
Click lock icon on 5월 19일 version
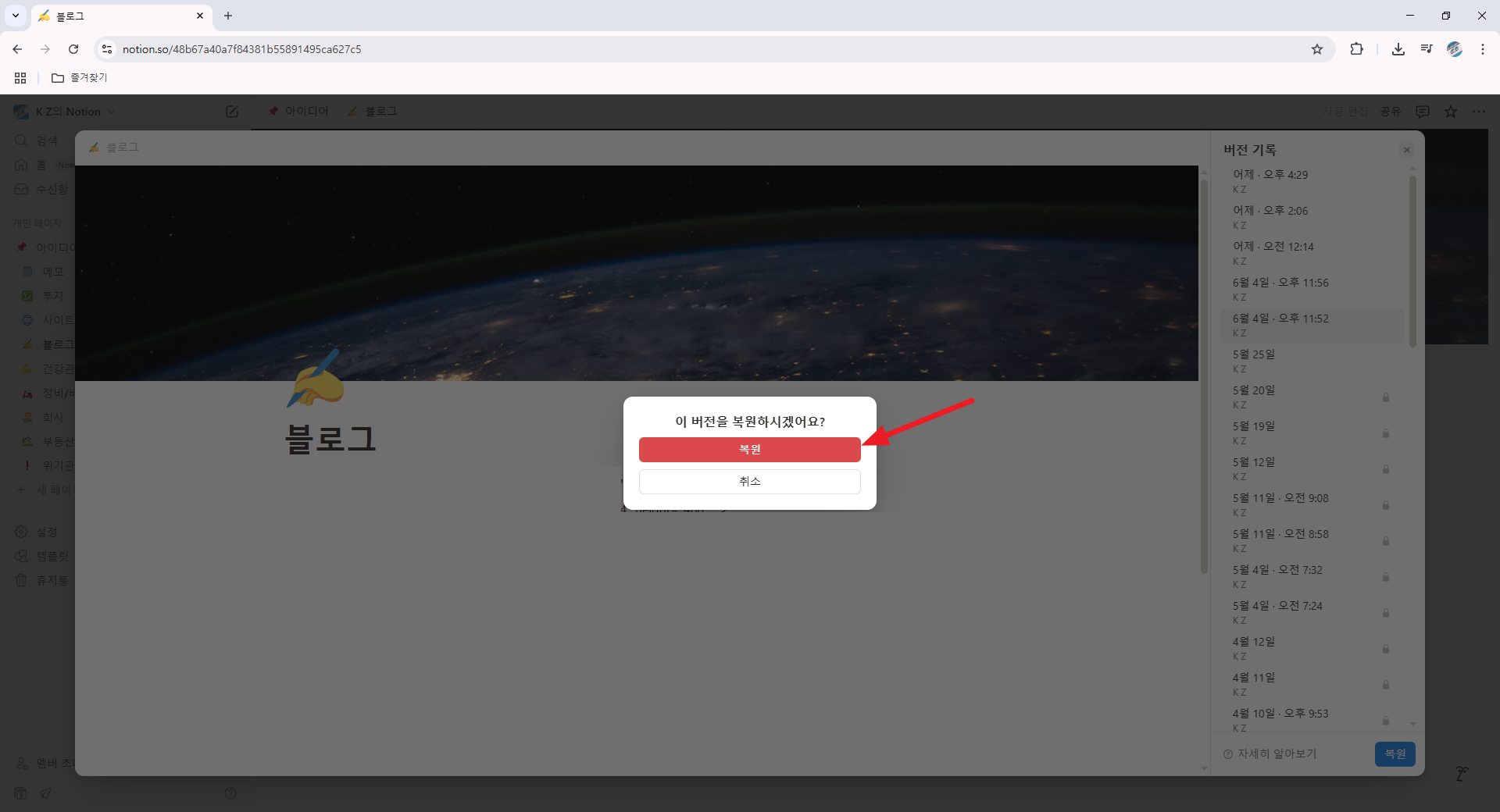[1385, 433]
